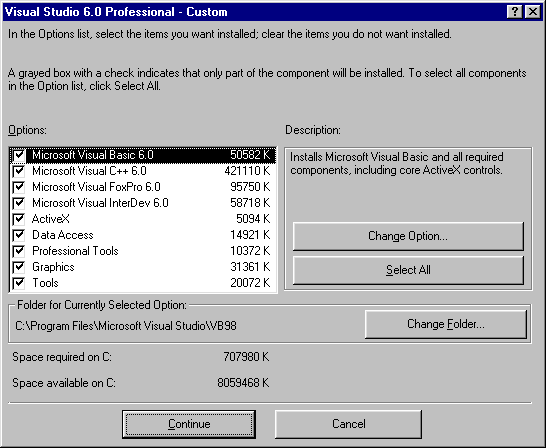The height and width of the screenshot is (448, 546).
Task: Toggle the Microsoft Visual FoxPro 6.0 checkbox
Action: 18,187
